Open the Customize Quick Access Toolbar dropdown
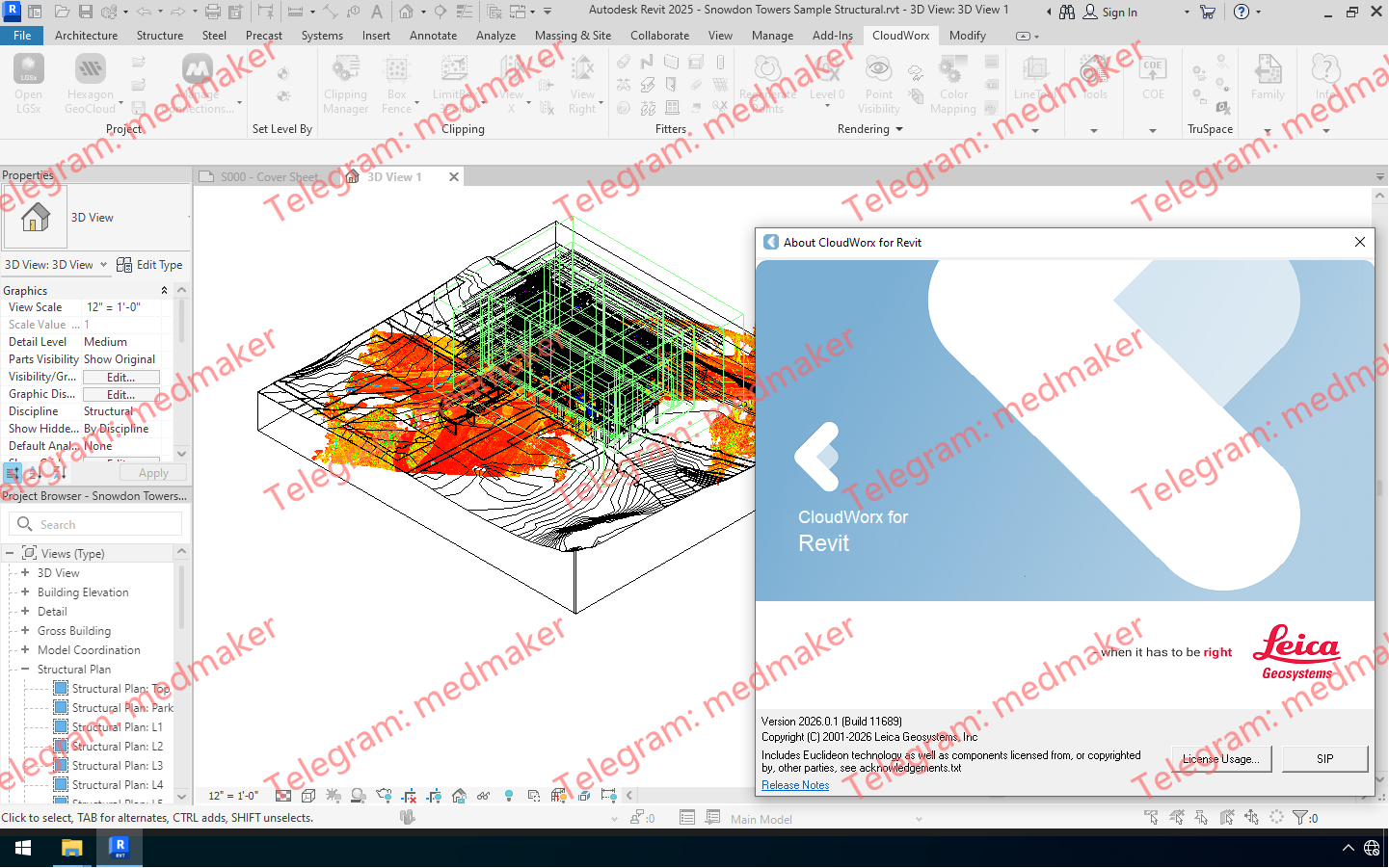 (548, 12)
